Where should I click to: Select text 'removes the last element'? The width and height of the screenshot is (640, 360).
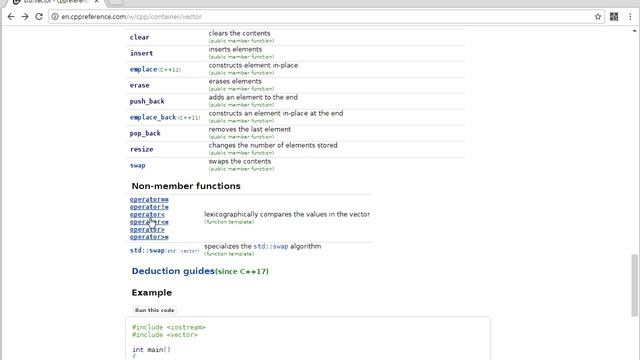(250, 129)
